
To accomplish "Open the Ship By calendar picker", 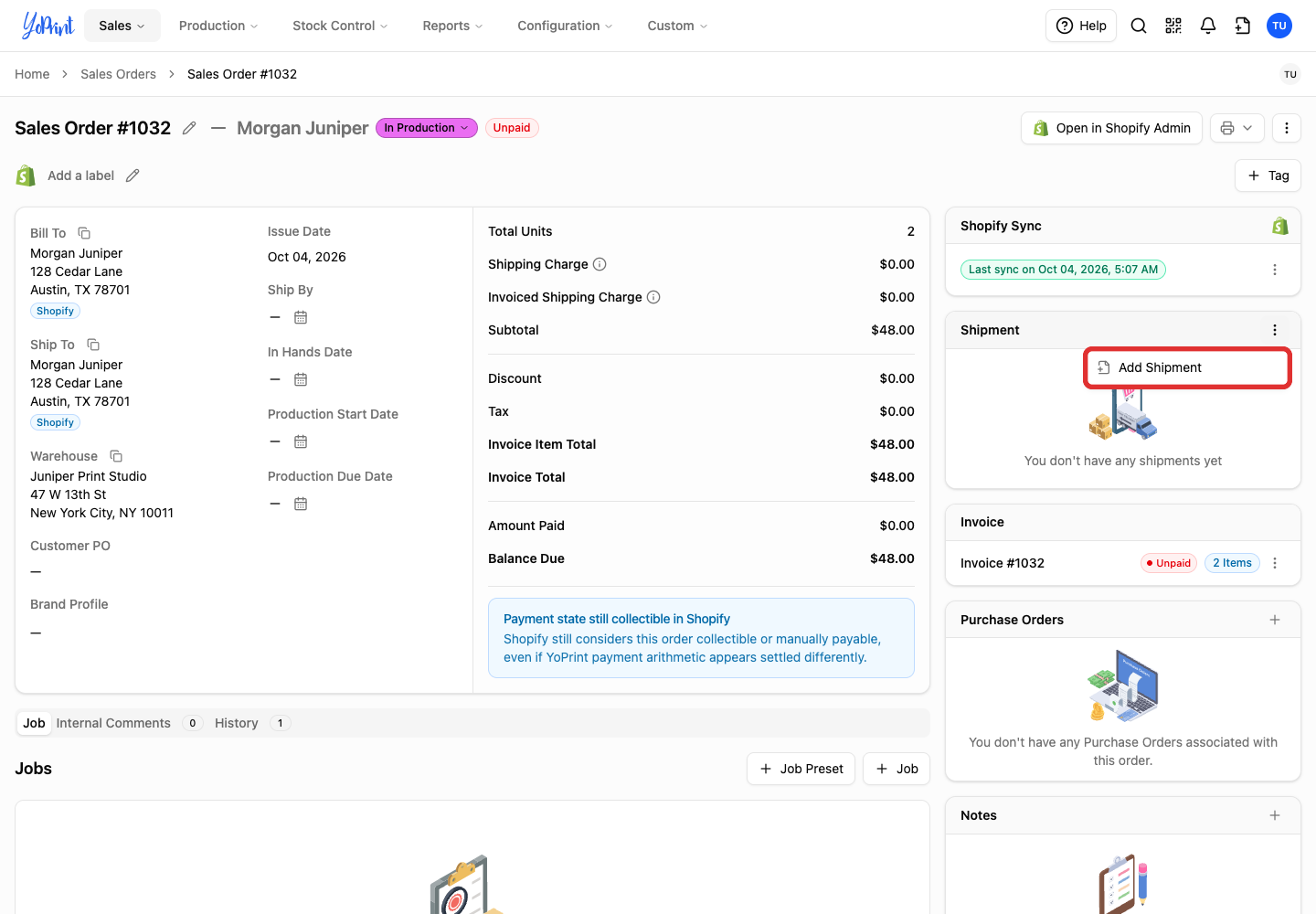I will coord(301,317).
